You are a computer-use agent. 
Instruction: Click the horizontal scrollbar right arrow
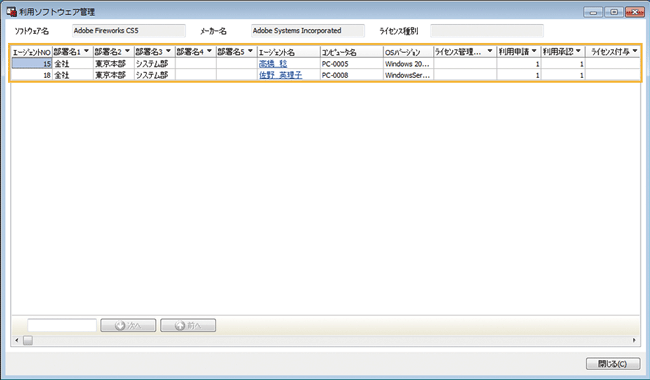coord(634,340)
